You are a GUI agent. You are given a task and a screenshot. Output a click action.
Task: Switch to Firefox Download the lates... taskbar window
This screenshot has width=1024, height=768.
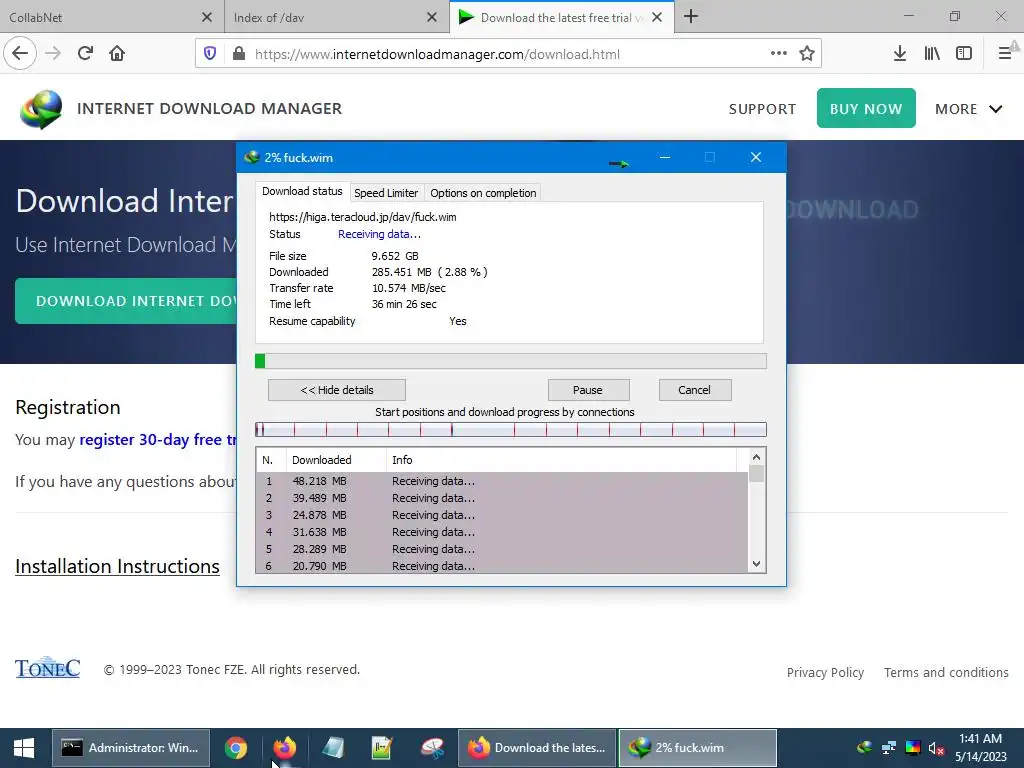pos(537,748)
